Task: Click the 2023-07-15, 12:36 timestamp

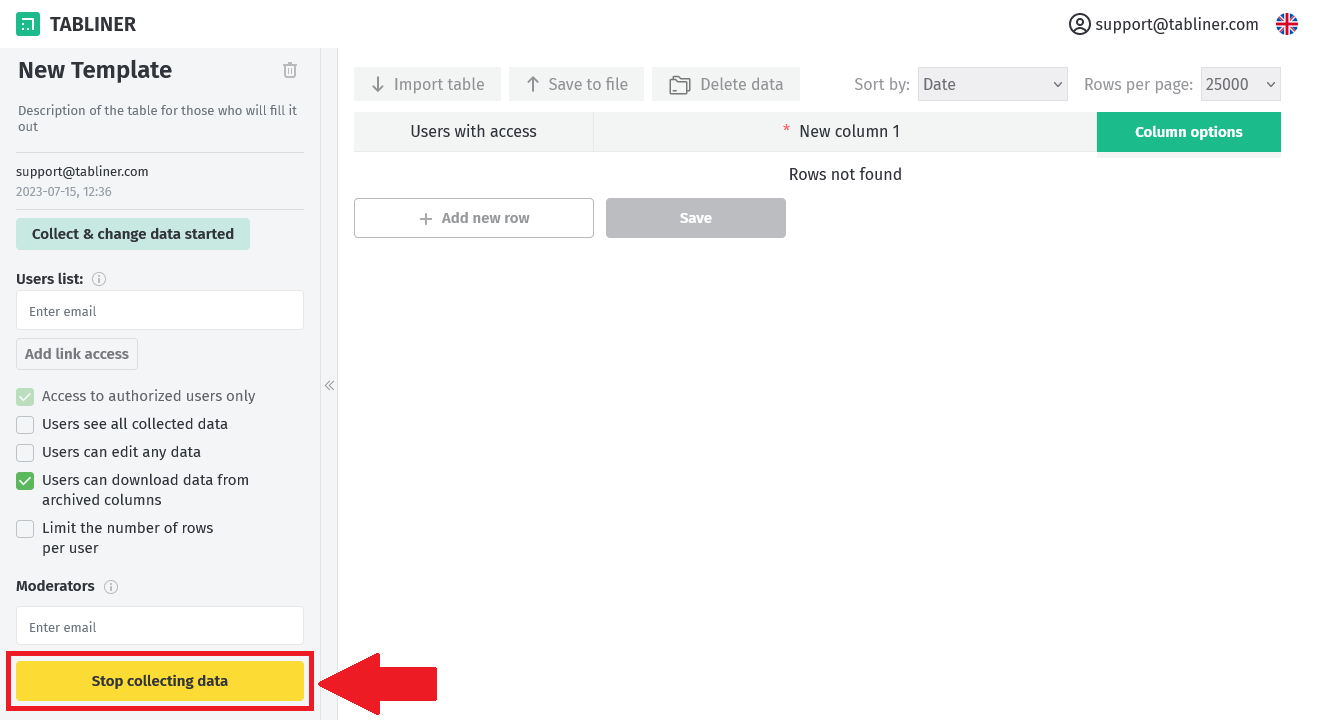Action: point(64,191)
